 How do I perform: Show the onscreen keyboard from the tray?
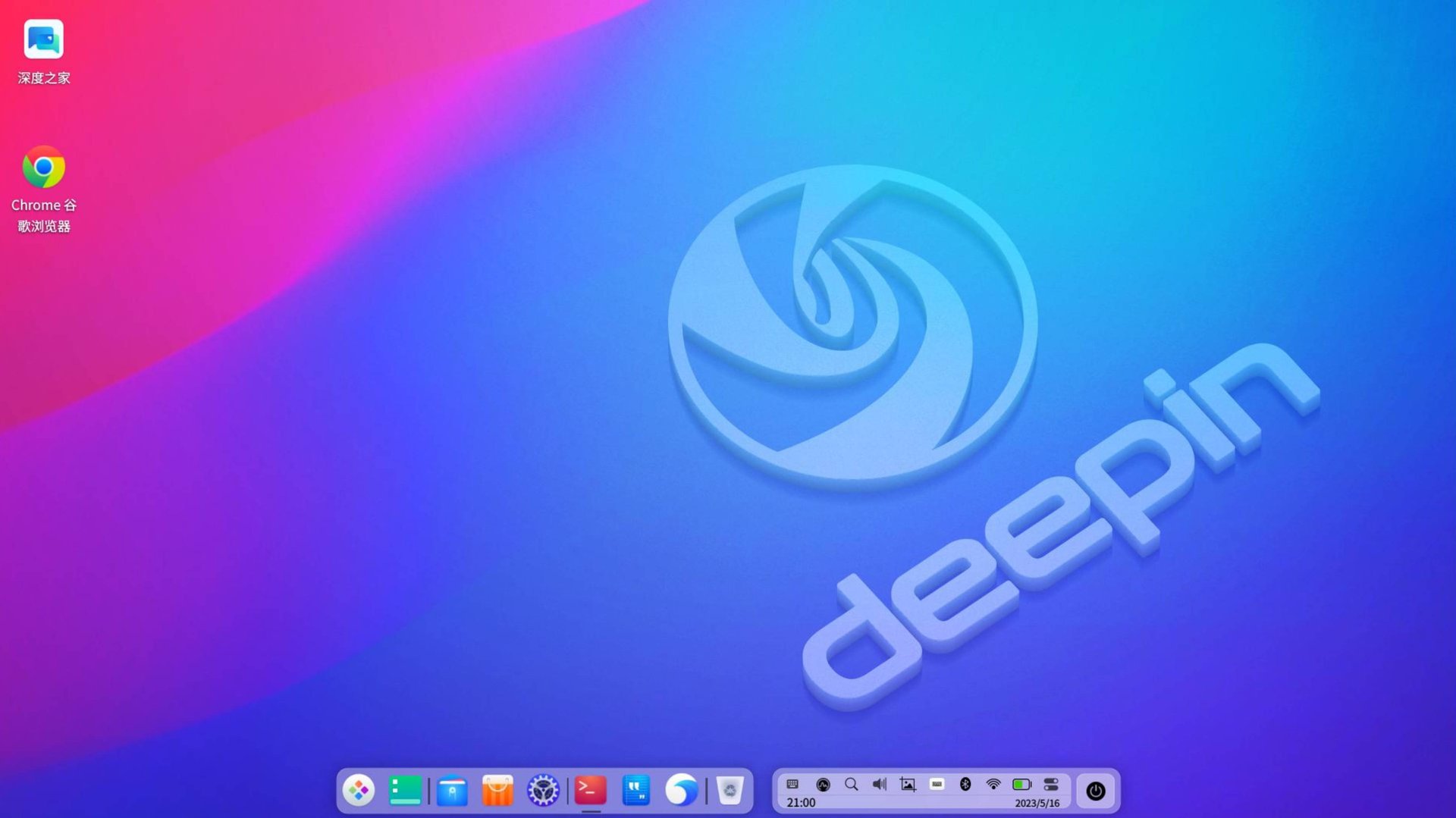click(x=792, y=784)
